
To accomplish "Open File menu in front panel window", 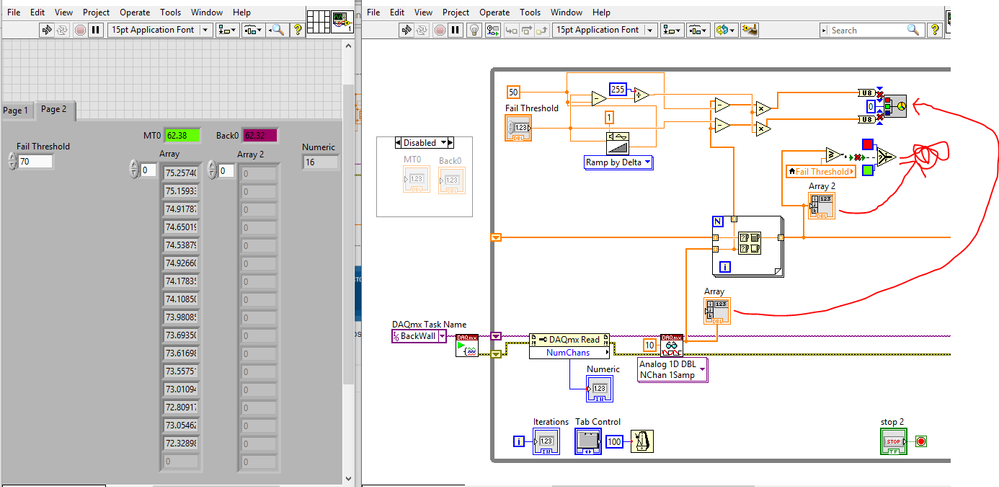I will coord(14,12).
